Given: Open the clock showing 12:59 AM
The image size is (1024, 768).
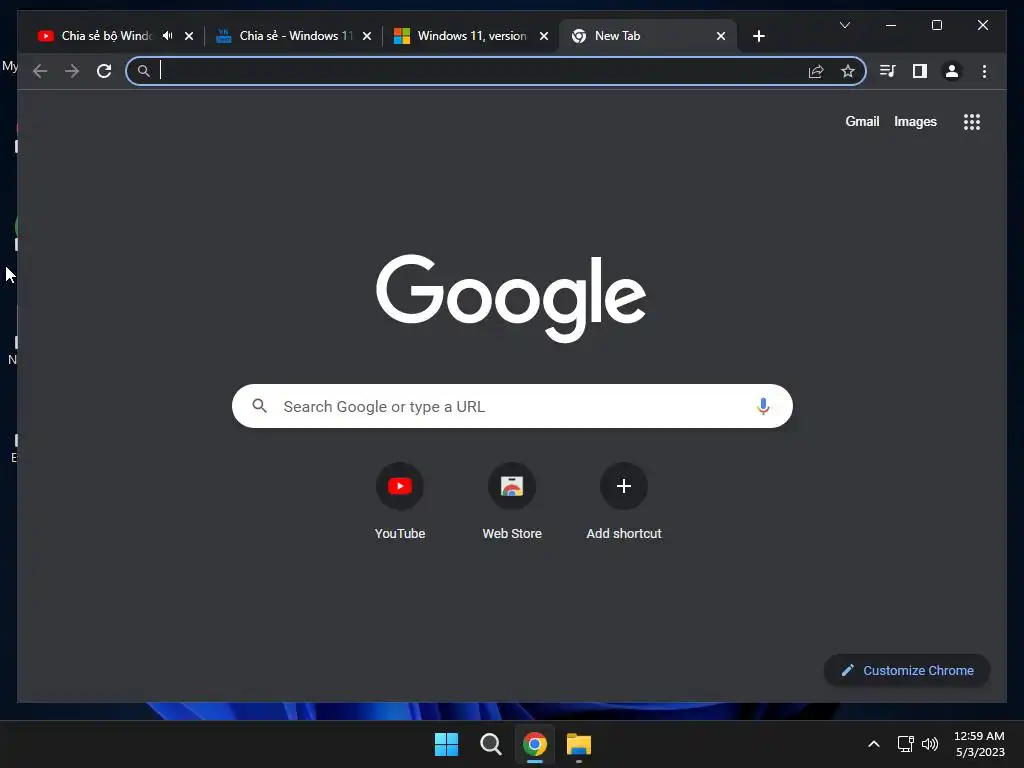Looking at the screenshot, I should point(980,744).
